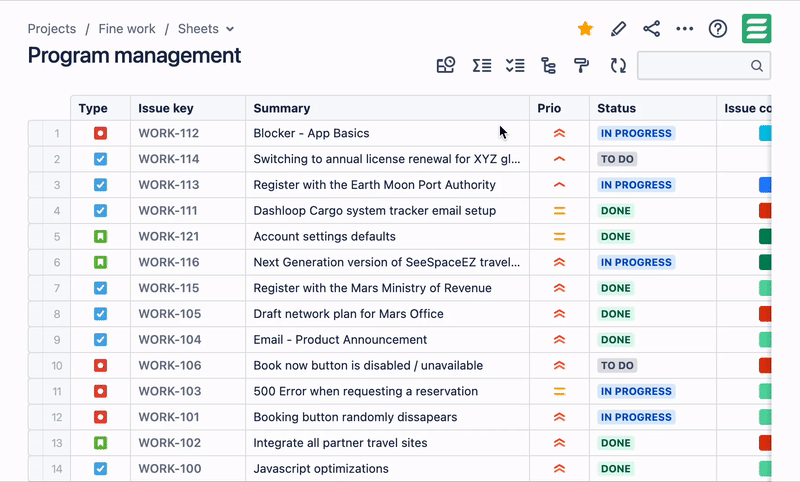Open issue WORK-113
The height and width of the screenshot is (482, 800).
point(168,185)
